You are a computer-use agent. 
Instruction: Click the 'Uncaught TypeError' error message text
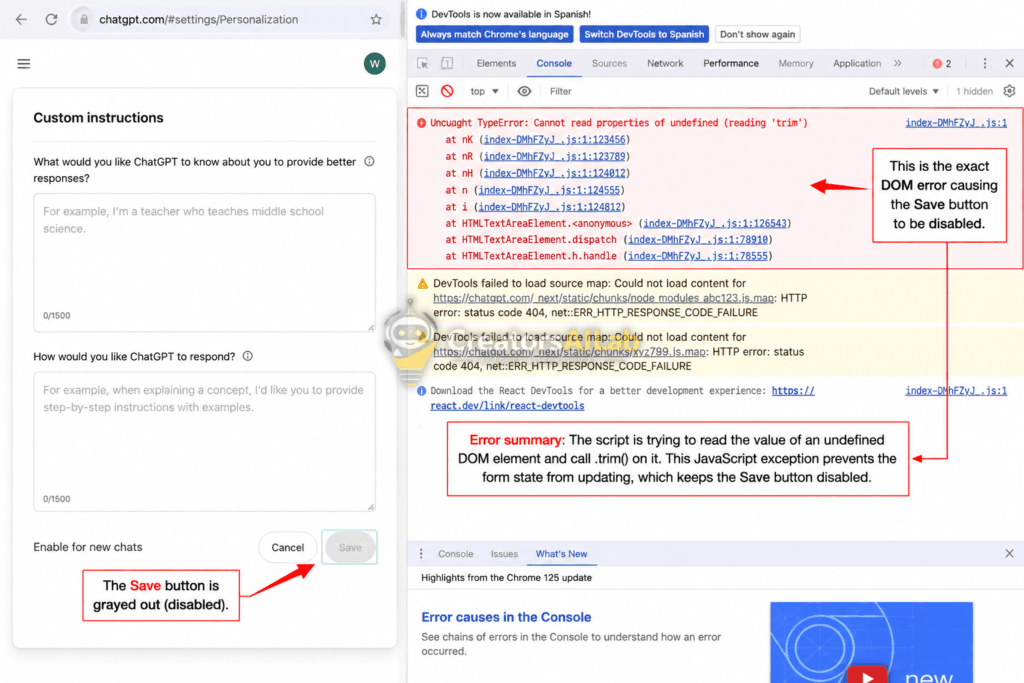click(618, 123)
